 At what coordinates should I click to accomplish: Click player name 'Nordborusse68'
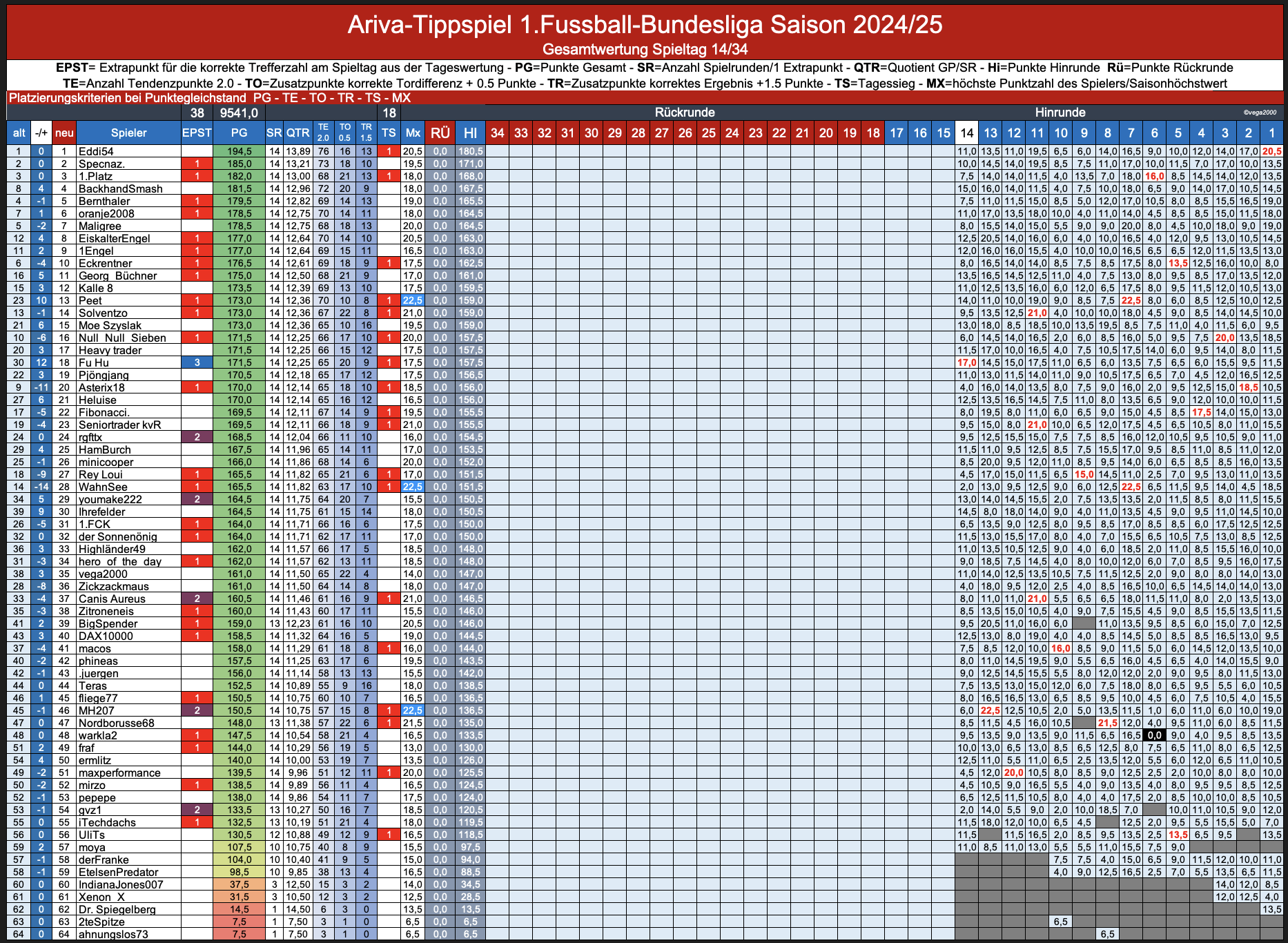click(117, 723)
